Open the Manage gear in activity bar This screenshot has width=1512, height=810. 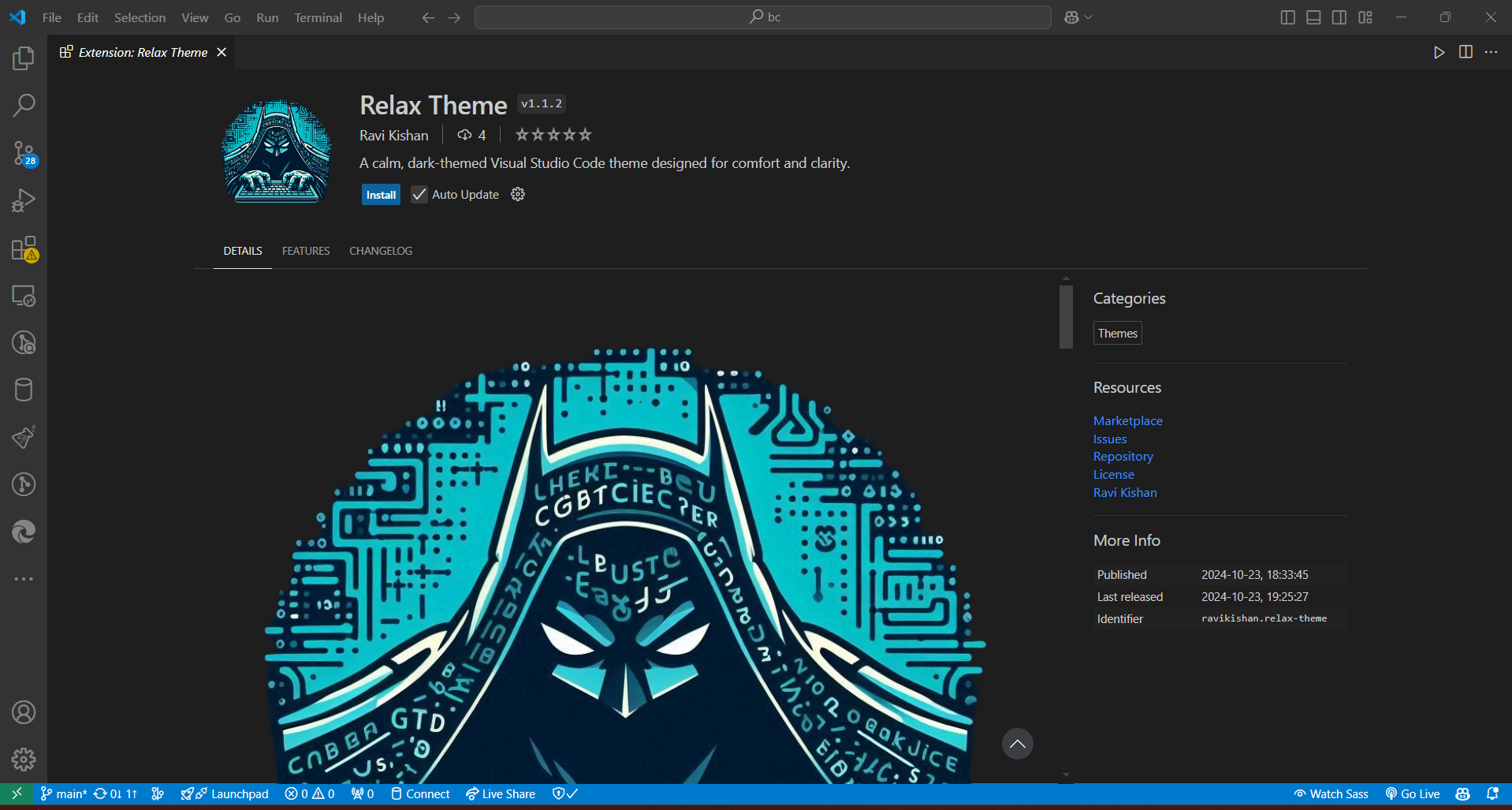click(x=24, y=760)
